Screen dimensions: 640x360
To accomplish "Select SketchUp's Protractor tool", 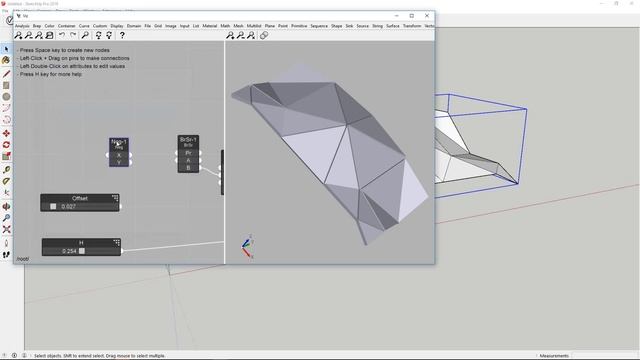I will [6, 181].
